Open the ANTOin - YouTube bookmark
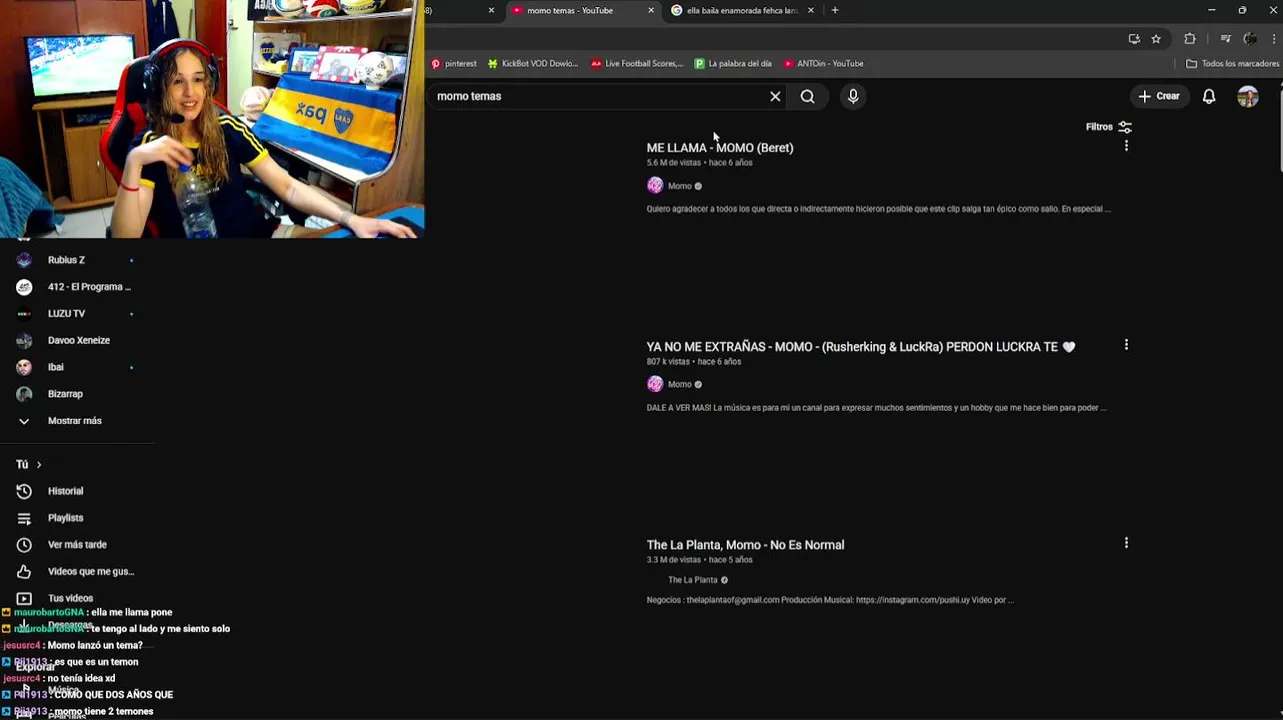Viewport: 1283px width, 720px height. click(823, 63)
